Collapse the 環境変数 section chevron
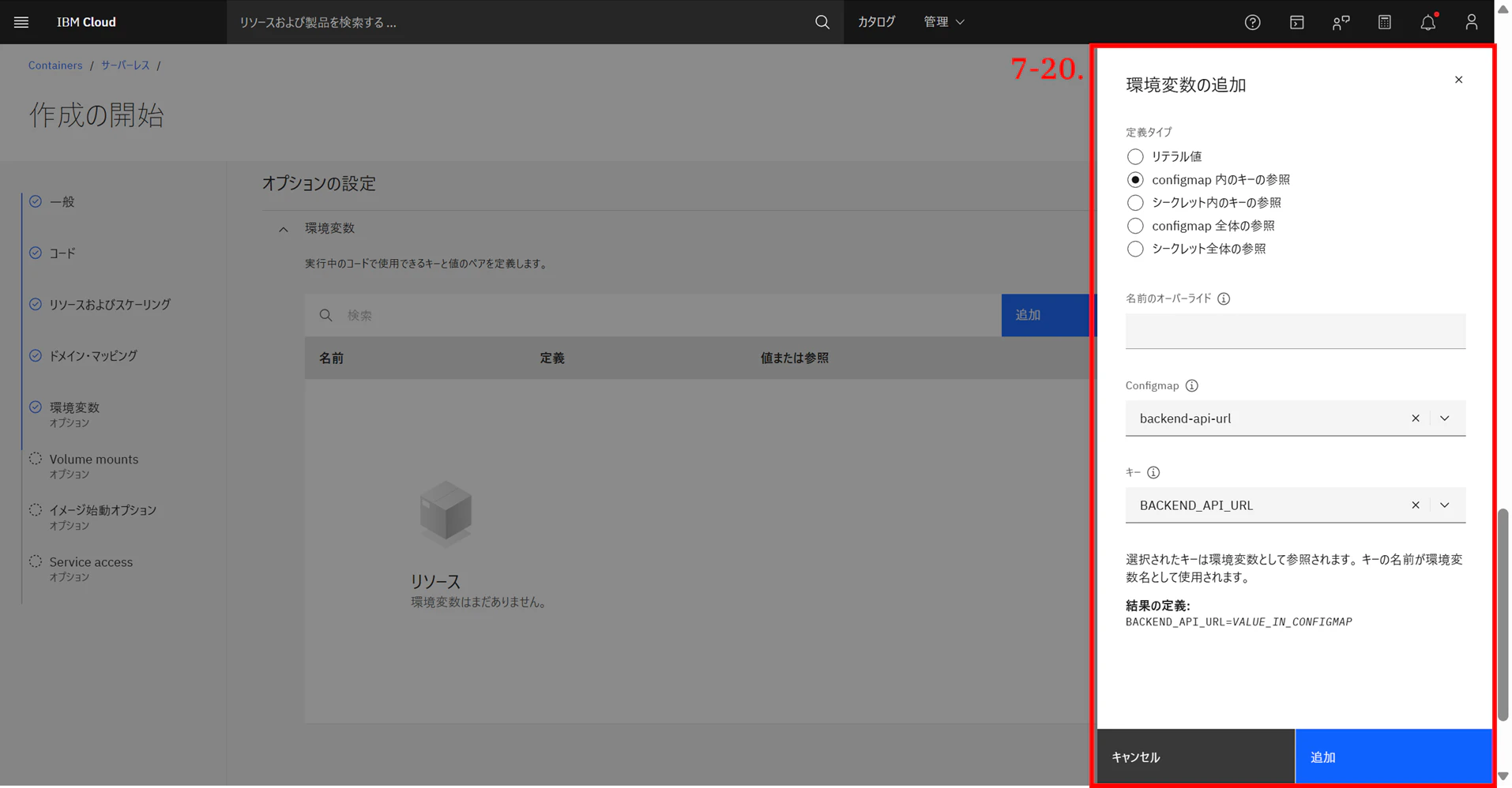The image size is (1512, 788). [283, 229]
